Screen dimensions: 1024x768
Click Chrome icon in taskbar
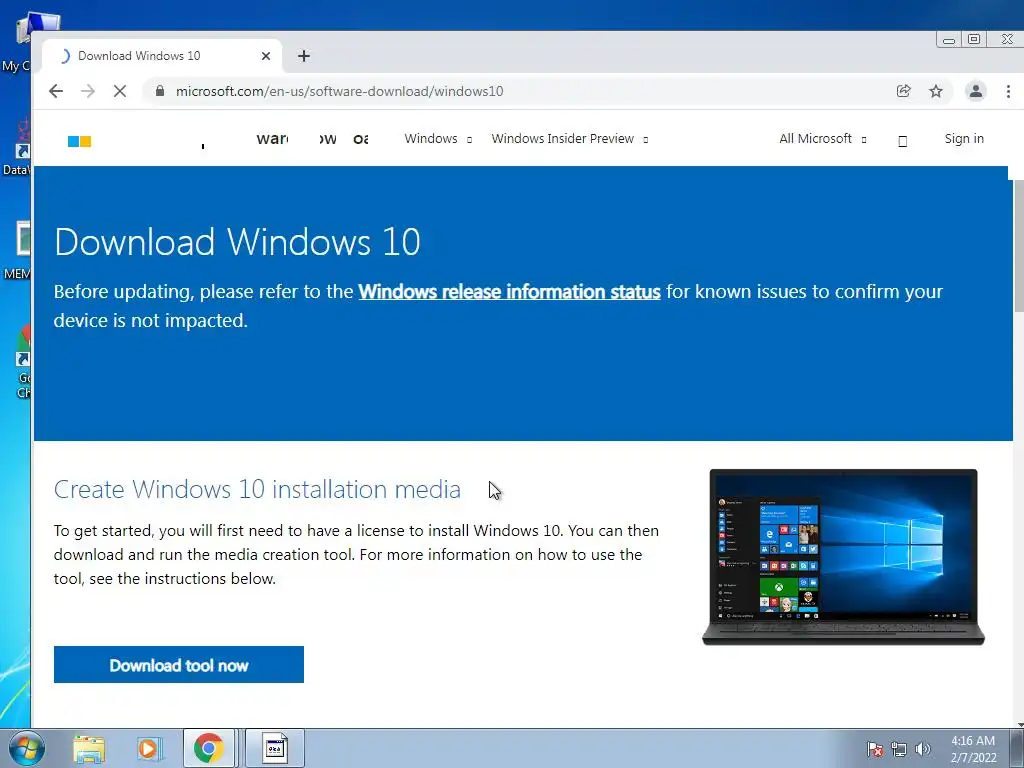[x=208, y=748]
